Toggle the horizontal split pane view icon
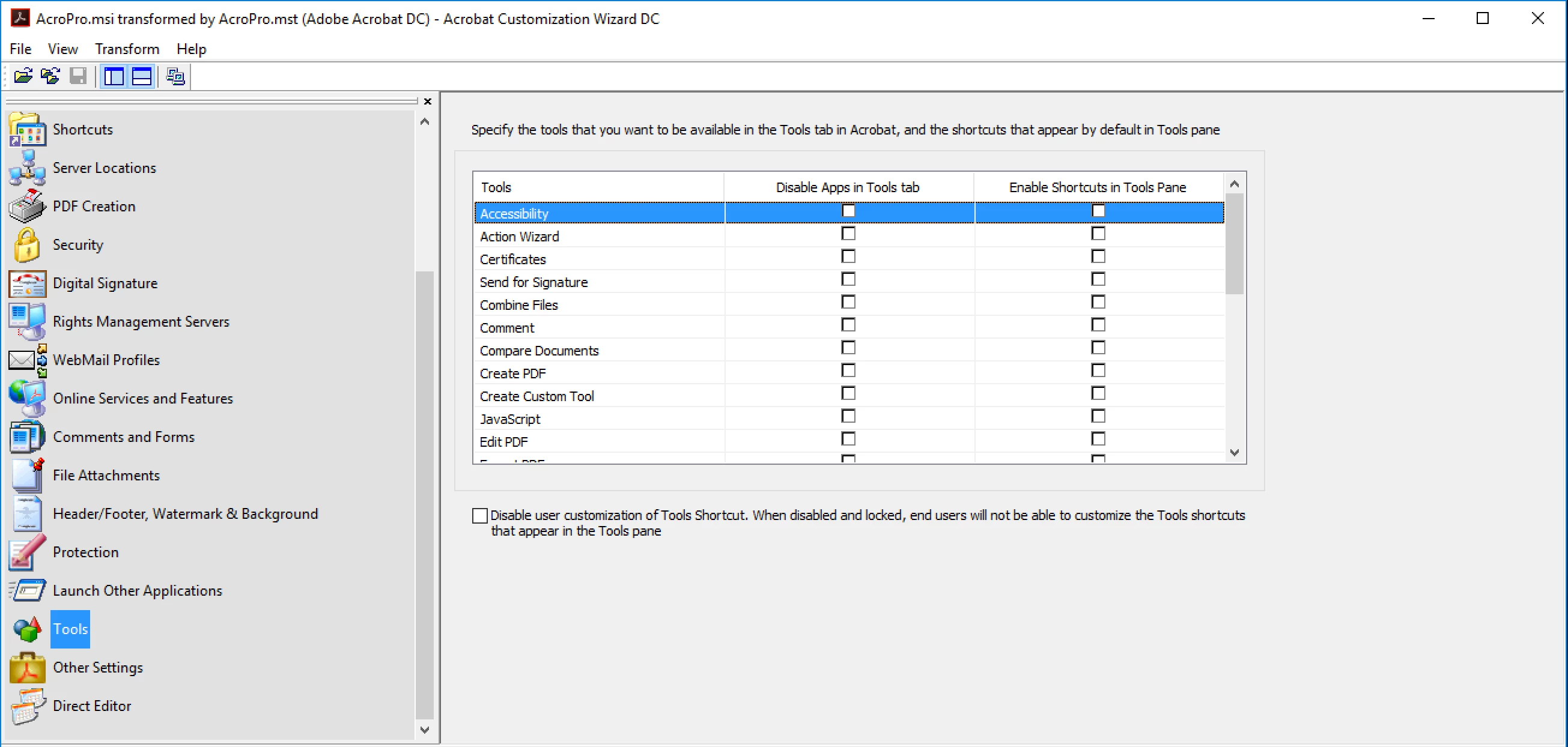Image resolution: width=1568 pixels, height=747 pixels. click(142, 77)
